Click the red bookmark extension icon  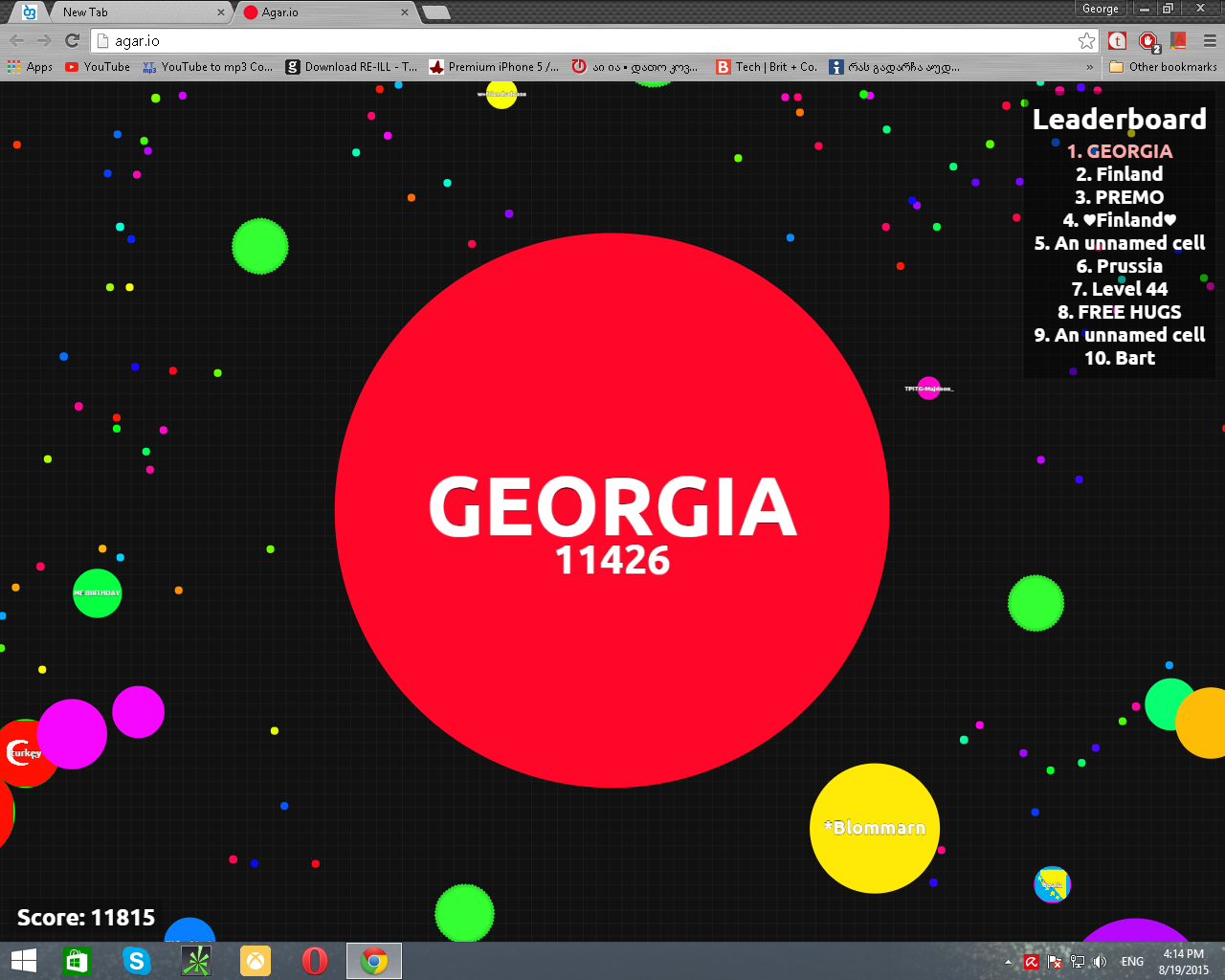click(x=1178, y=40)
